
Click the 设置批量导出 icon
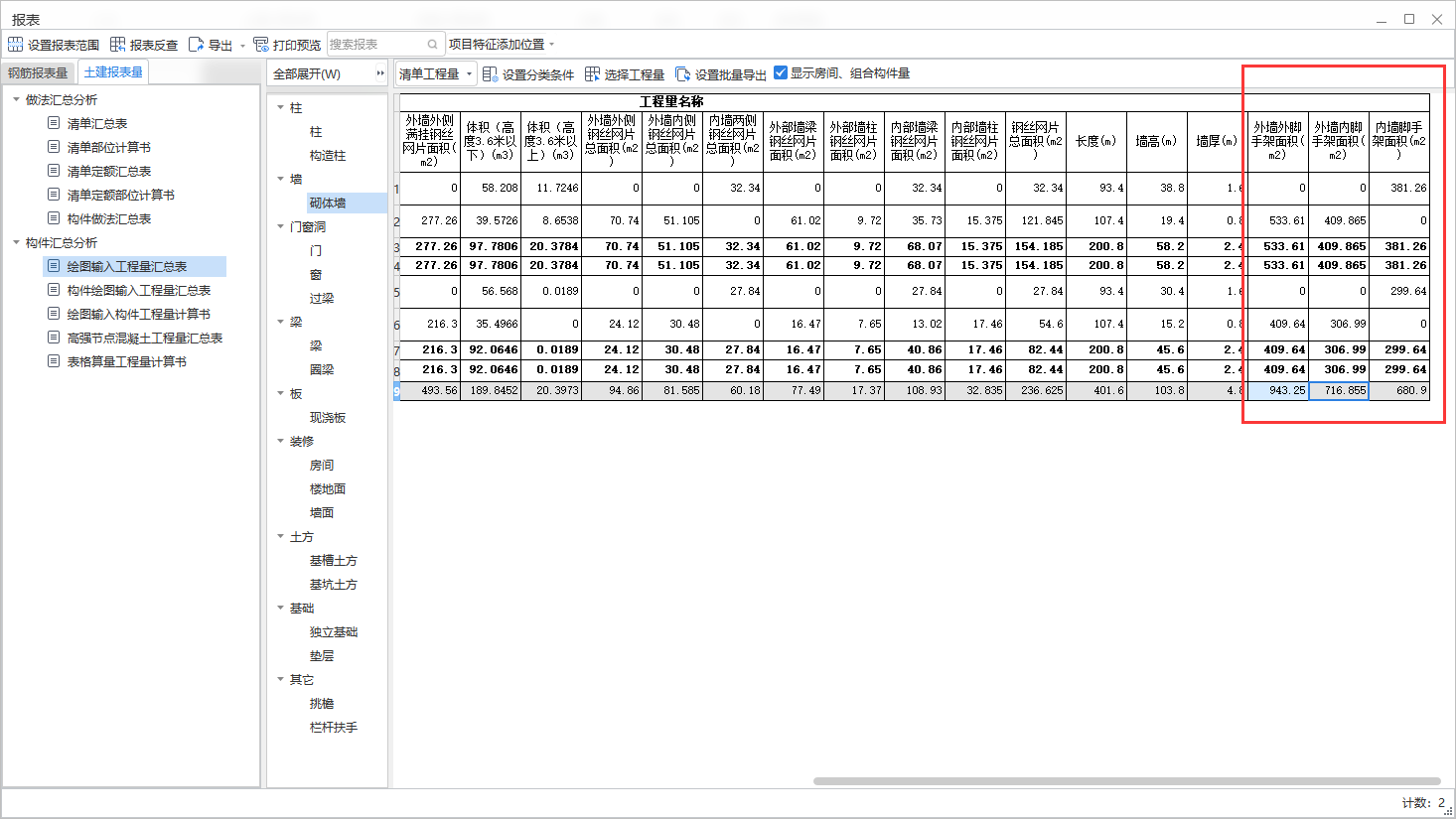click(682, 74)
